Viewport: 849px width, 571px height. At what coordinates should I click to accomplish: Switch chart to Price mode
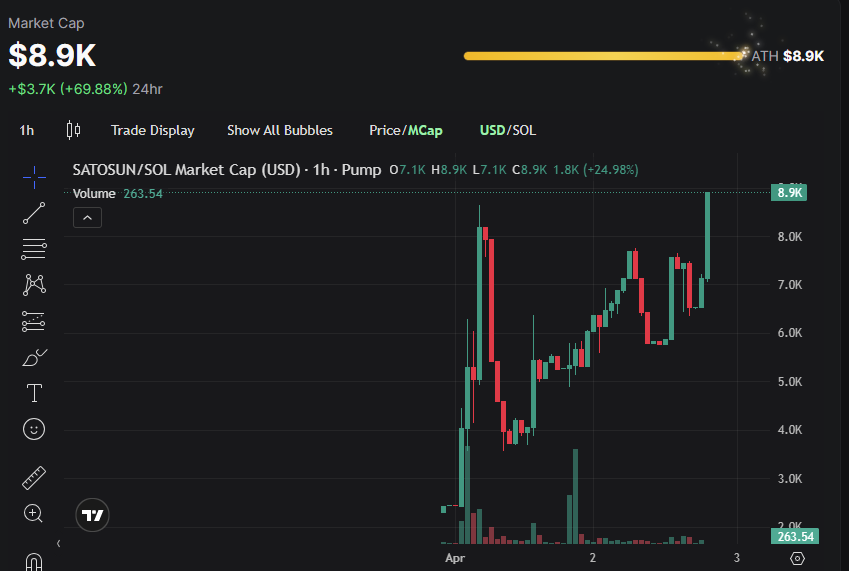coord(385,130)
